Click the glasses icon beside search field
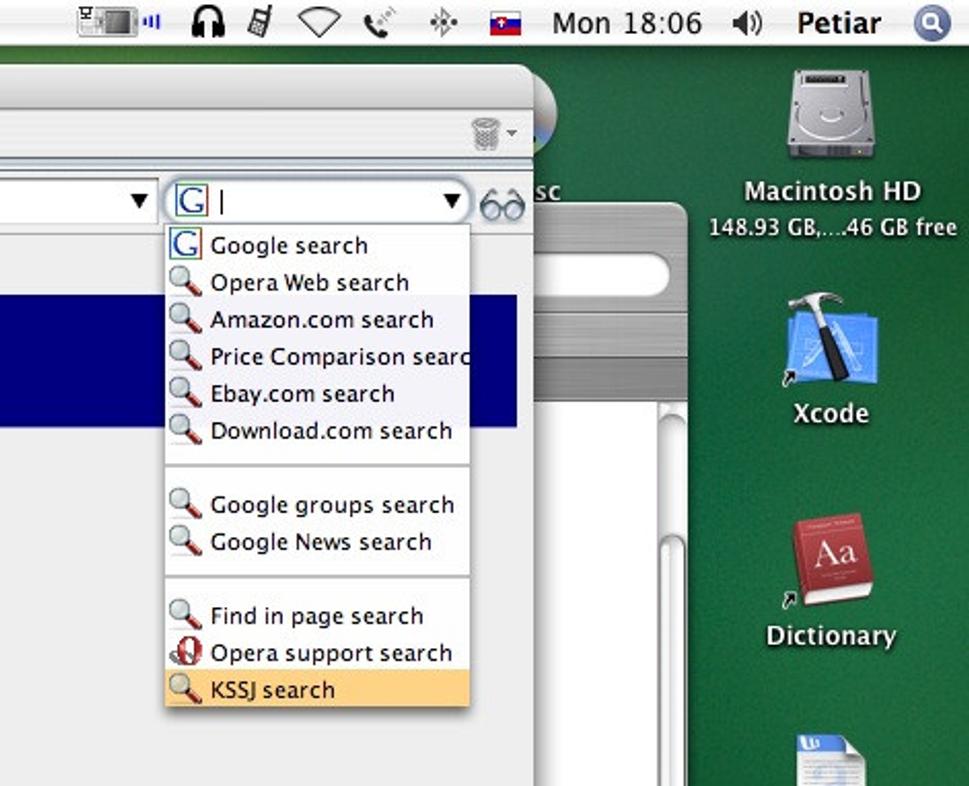This screenshot has height=786, width=969. 502,205
